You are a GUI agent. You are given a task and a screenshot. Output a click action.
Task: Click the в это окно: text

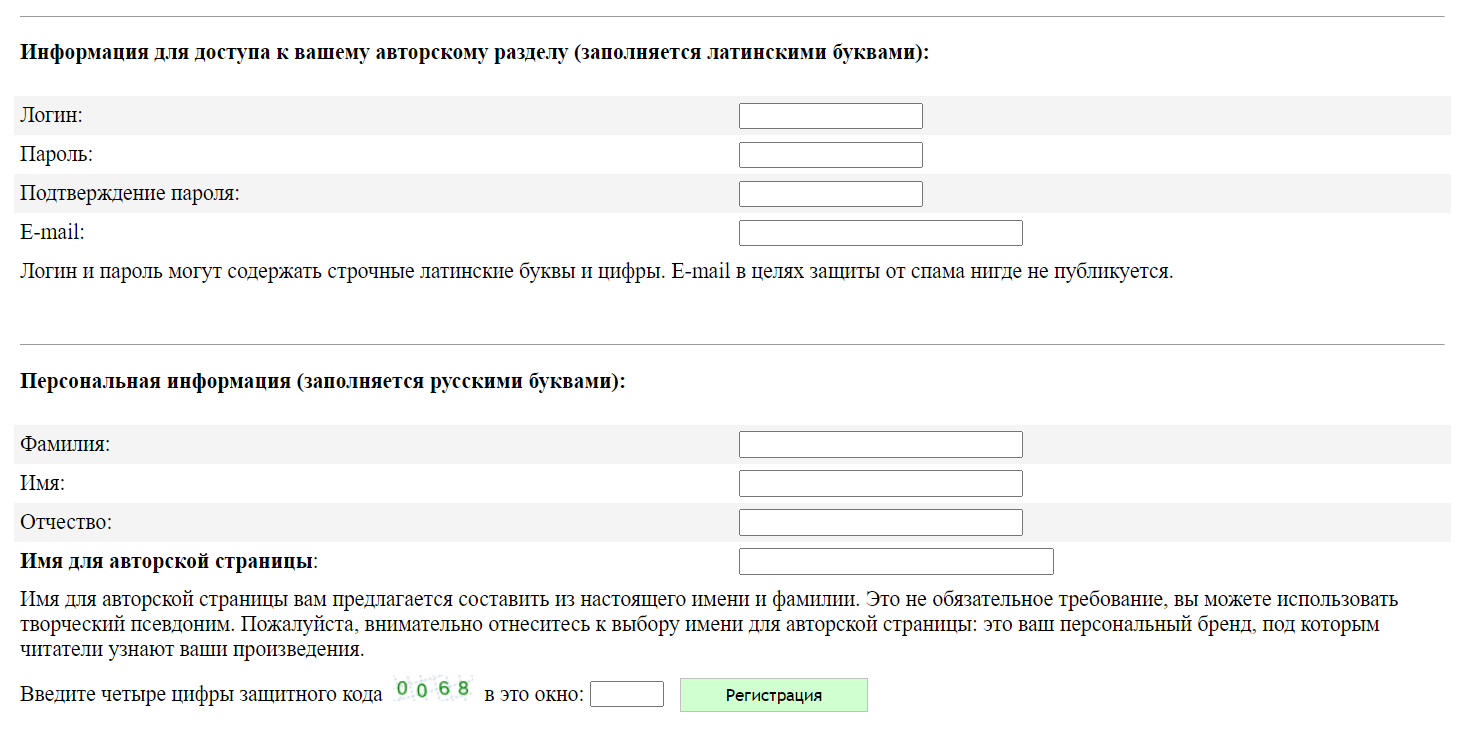(534, 694)
